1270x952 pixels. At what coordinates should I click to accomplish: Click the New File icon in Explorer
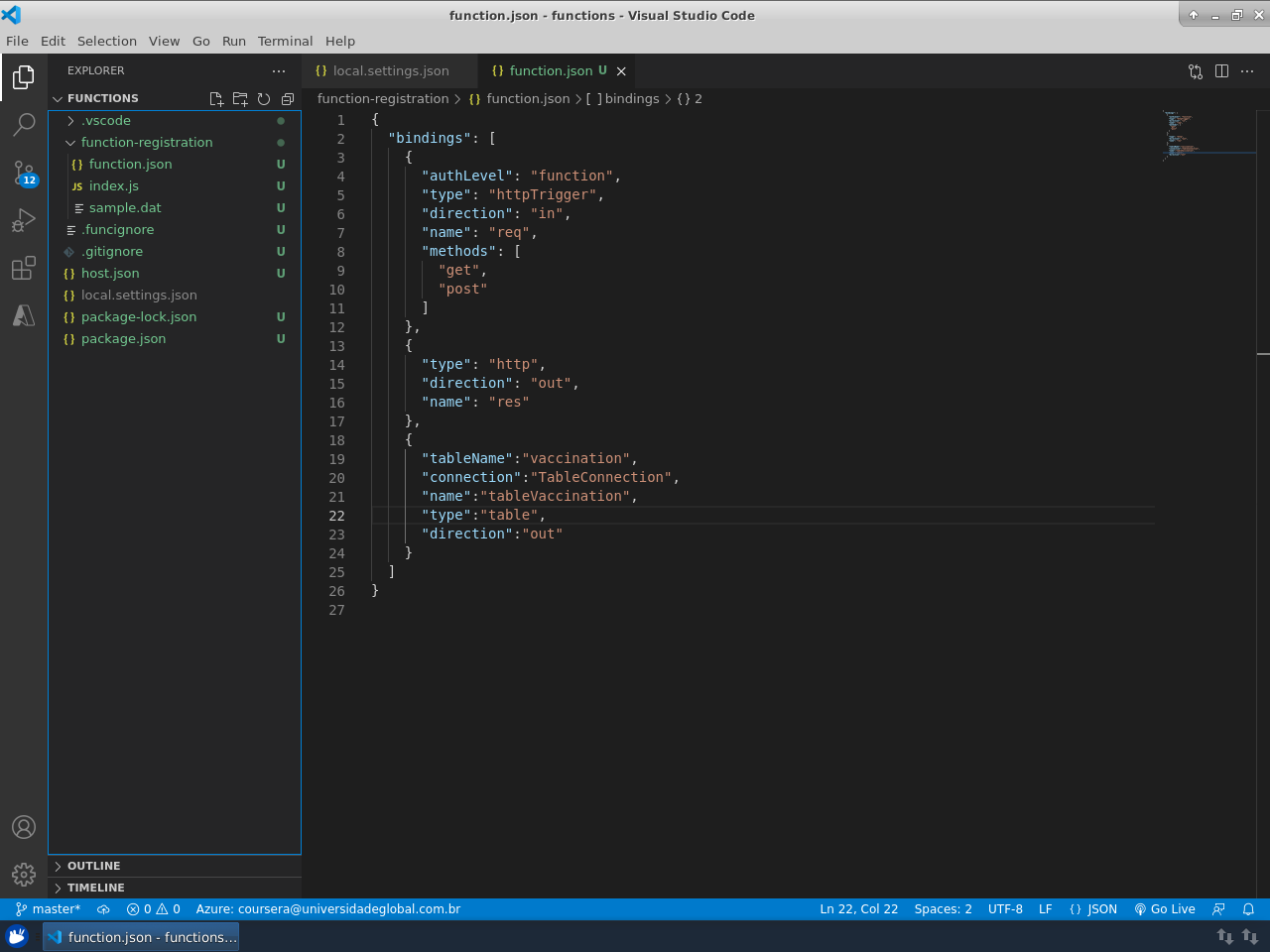[x=216, y=99]
